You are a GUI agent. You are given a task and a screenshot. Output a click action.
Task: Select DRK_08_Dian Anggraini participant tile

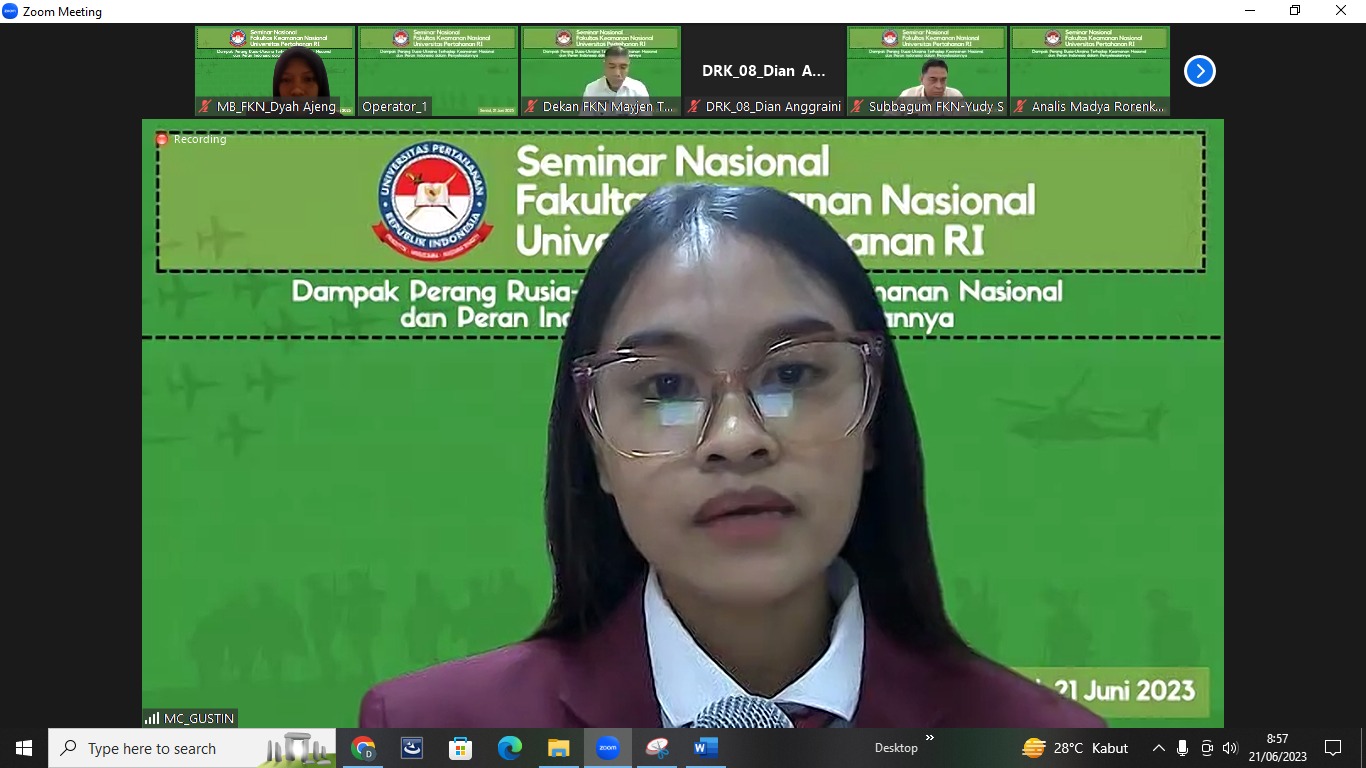pos(764,71)
